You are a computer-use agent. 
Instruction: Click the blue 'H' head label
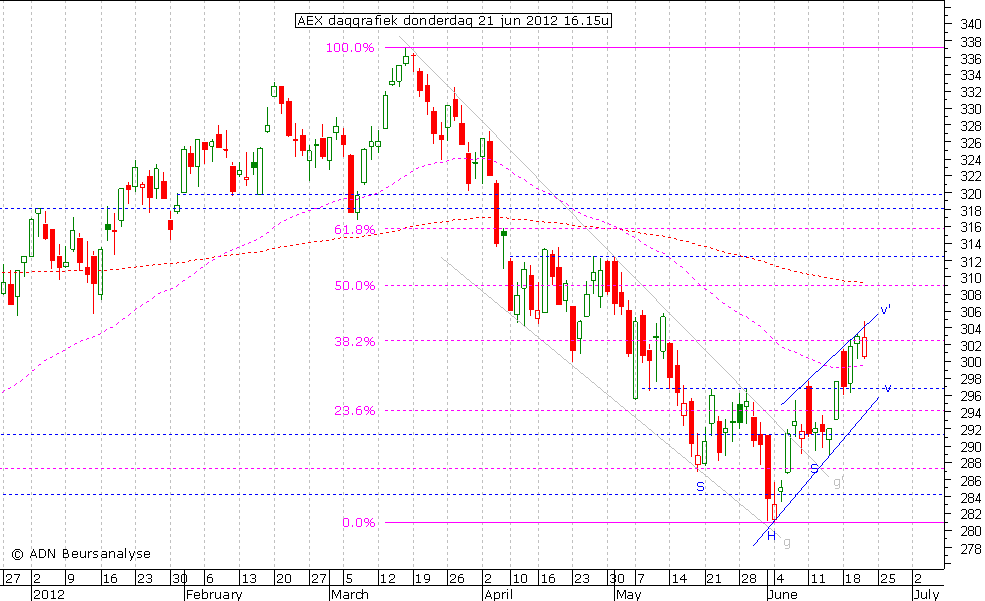[771, 536]
